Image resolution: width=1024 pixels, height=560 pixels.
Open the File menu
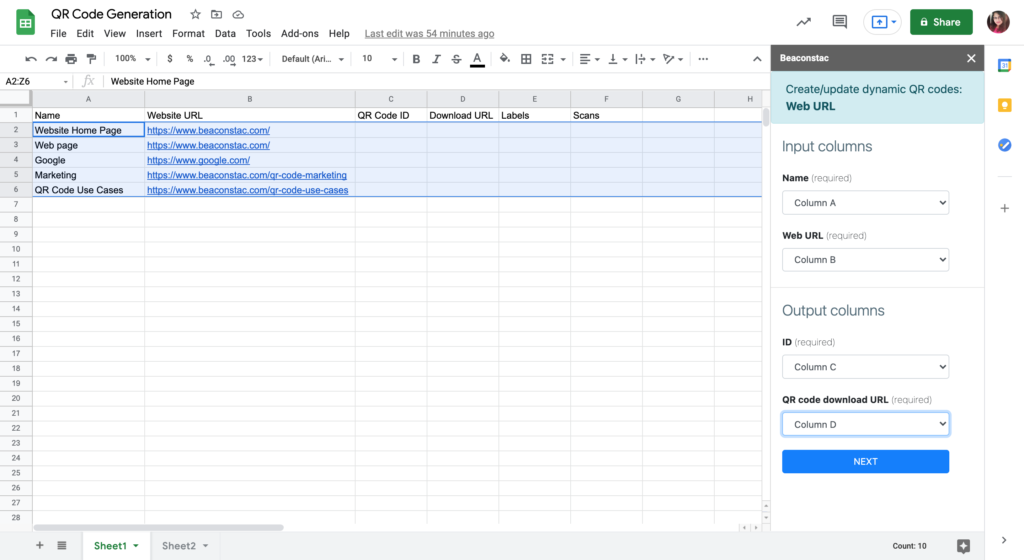[58, 33]
